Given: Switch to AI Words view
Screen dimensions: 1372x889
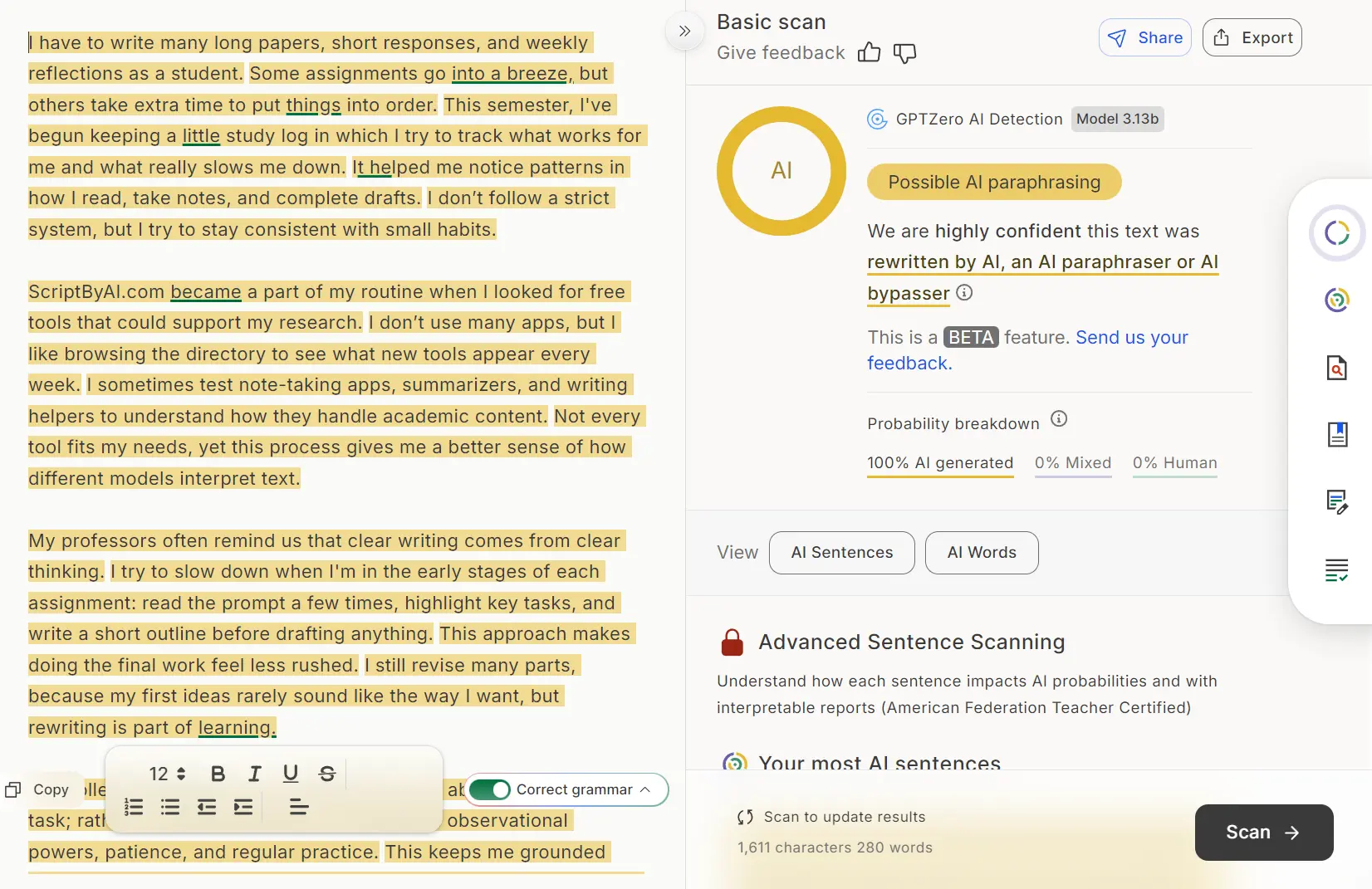Looking at the screenshot, I should pyautogui.click(x=981, y=553).
